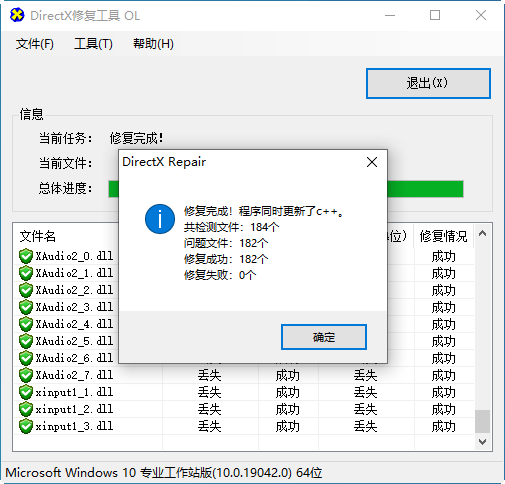505x484 pixels.
Task: Click the DirectX app icon in the title bar
Action: [17, 15]
